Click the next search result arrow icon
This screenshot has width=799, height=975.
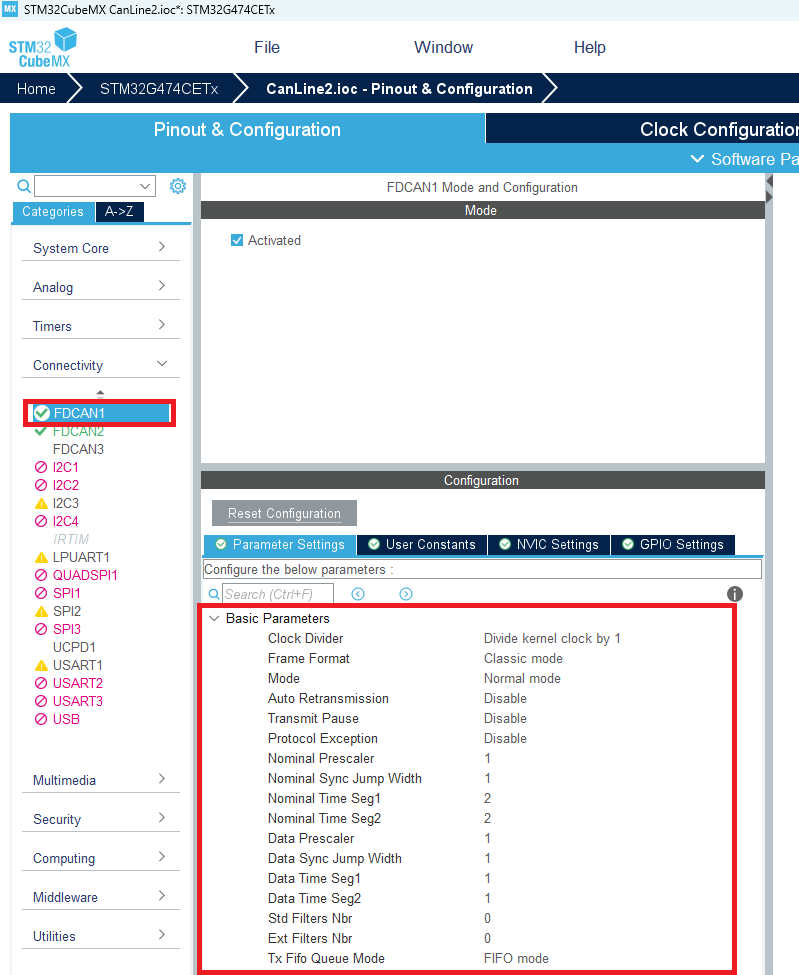click(406, 594)
